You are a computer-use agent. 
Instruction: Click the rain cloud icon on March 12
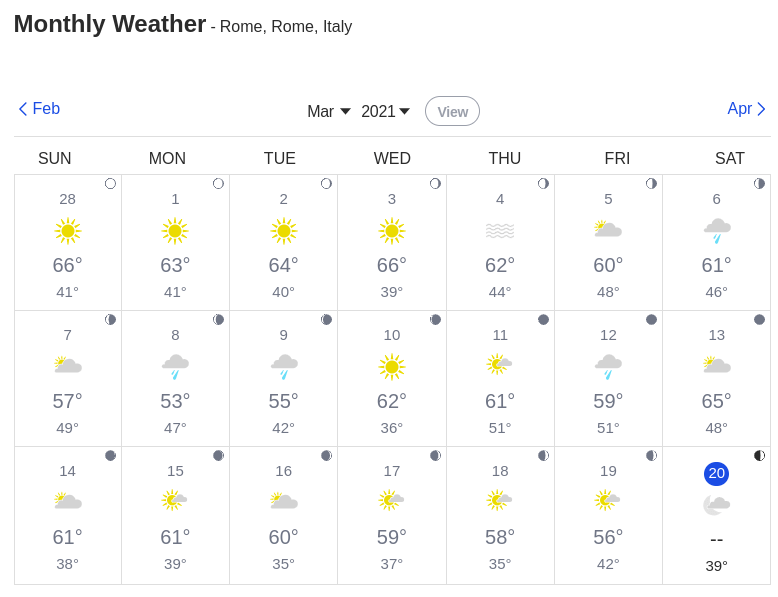pyautogui.click(x=608, y=367)
